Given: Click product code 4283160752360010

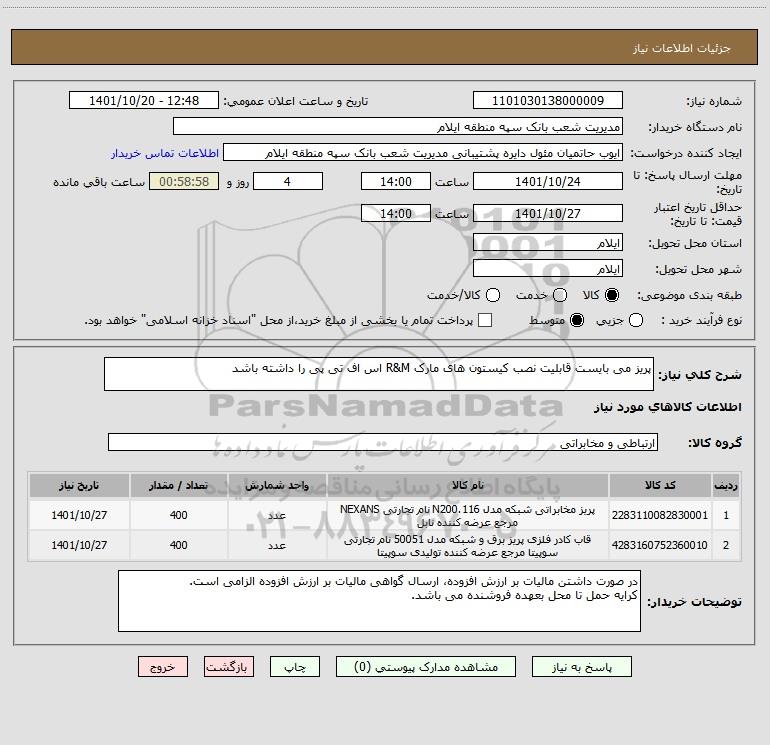Looking at the screenshot, I should point(660,545).
